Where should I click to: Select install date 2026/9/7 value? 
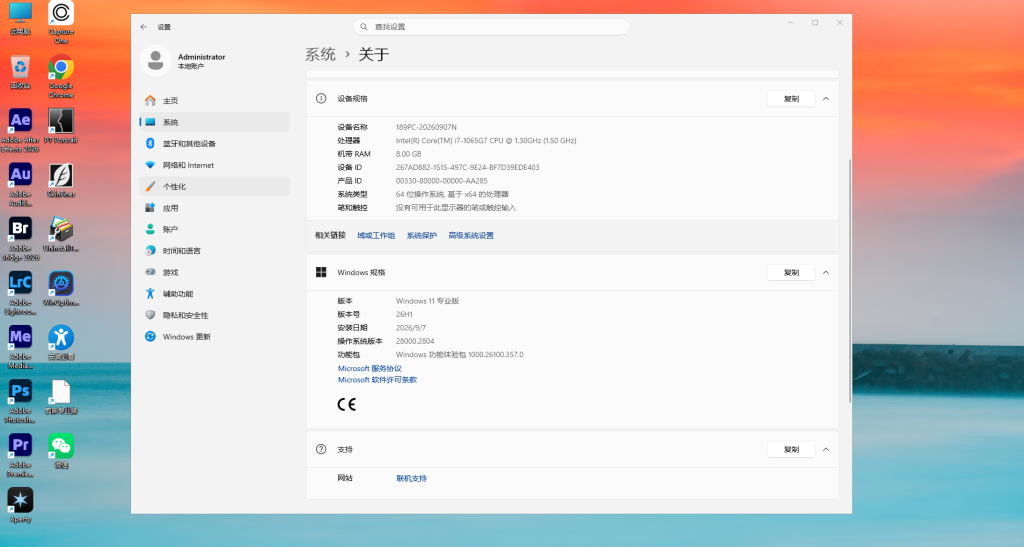(411, 328)
